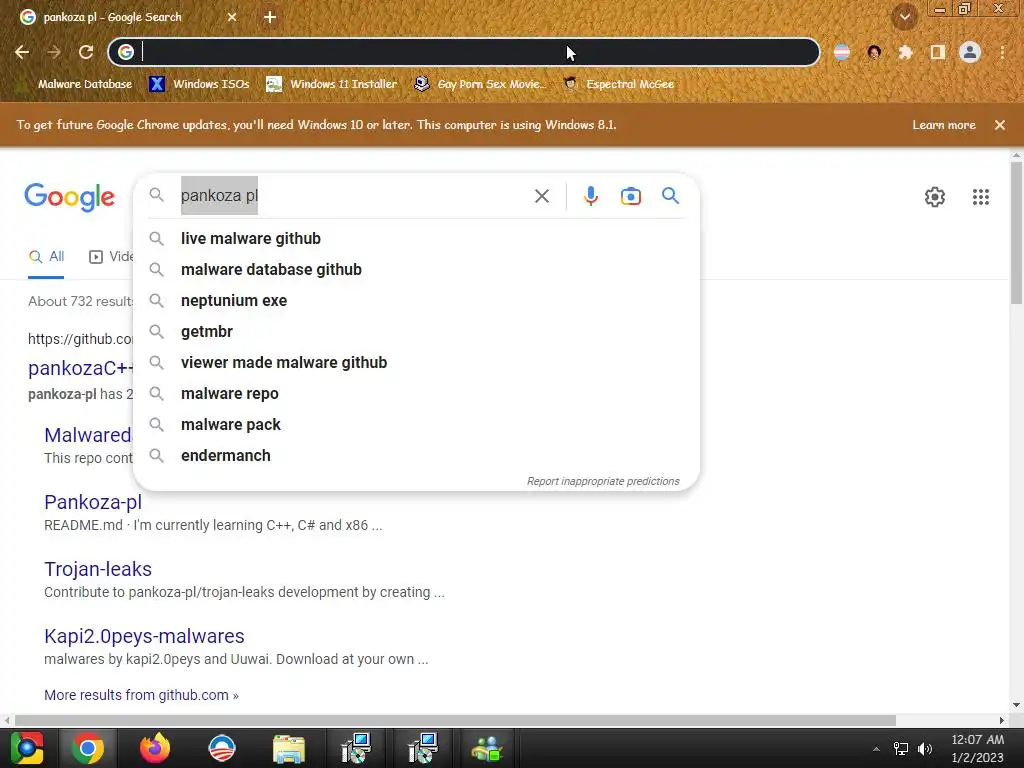Image resolution: width=1024 pixels, height=768 pixels.
Task: Clear the search box with X icon
Action: tap(541, 196)
